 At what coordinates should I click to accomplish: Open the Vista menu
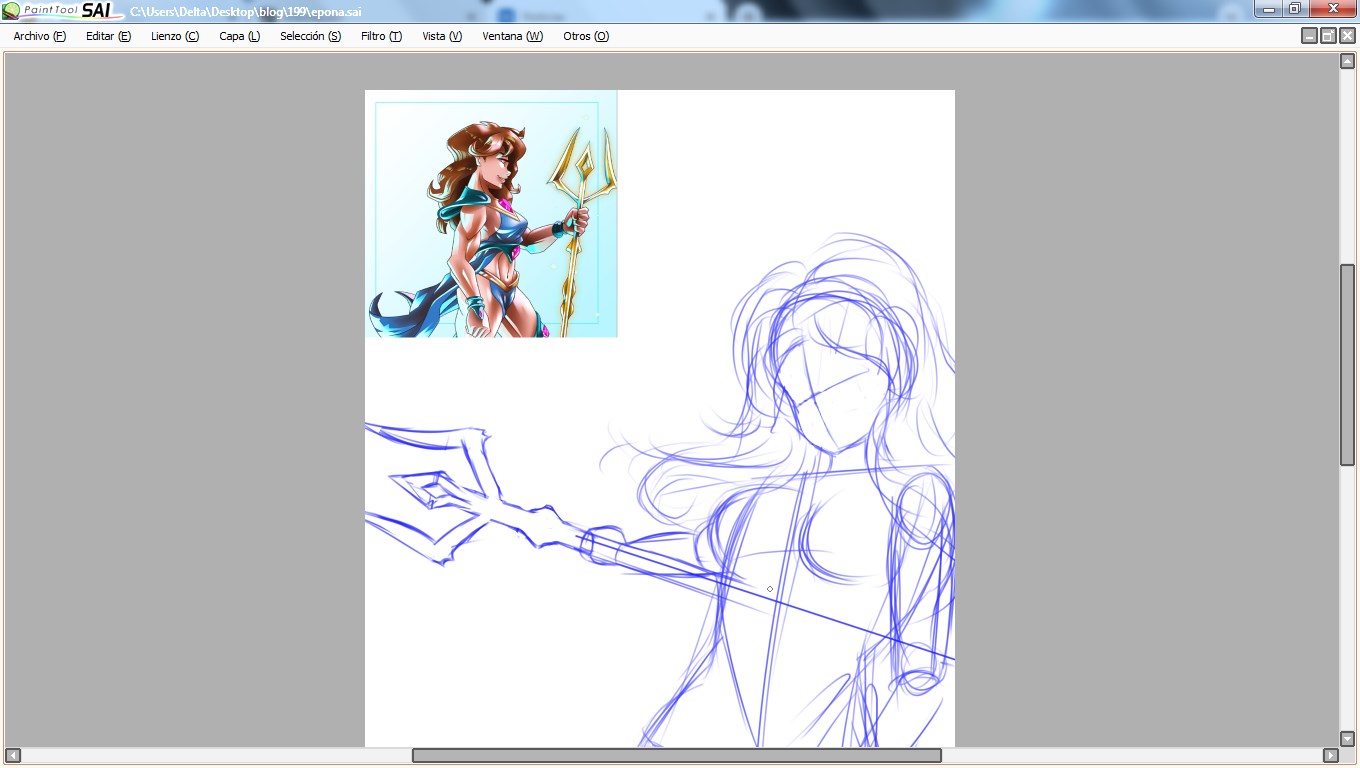coord(442,36)
